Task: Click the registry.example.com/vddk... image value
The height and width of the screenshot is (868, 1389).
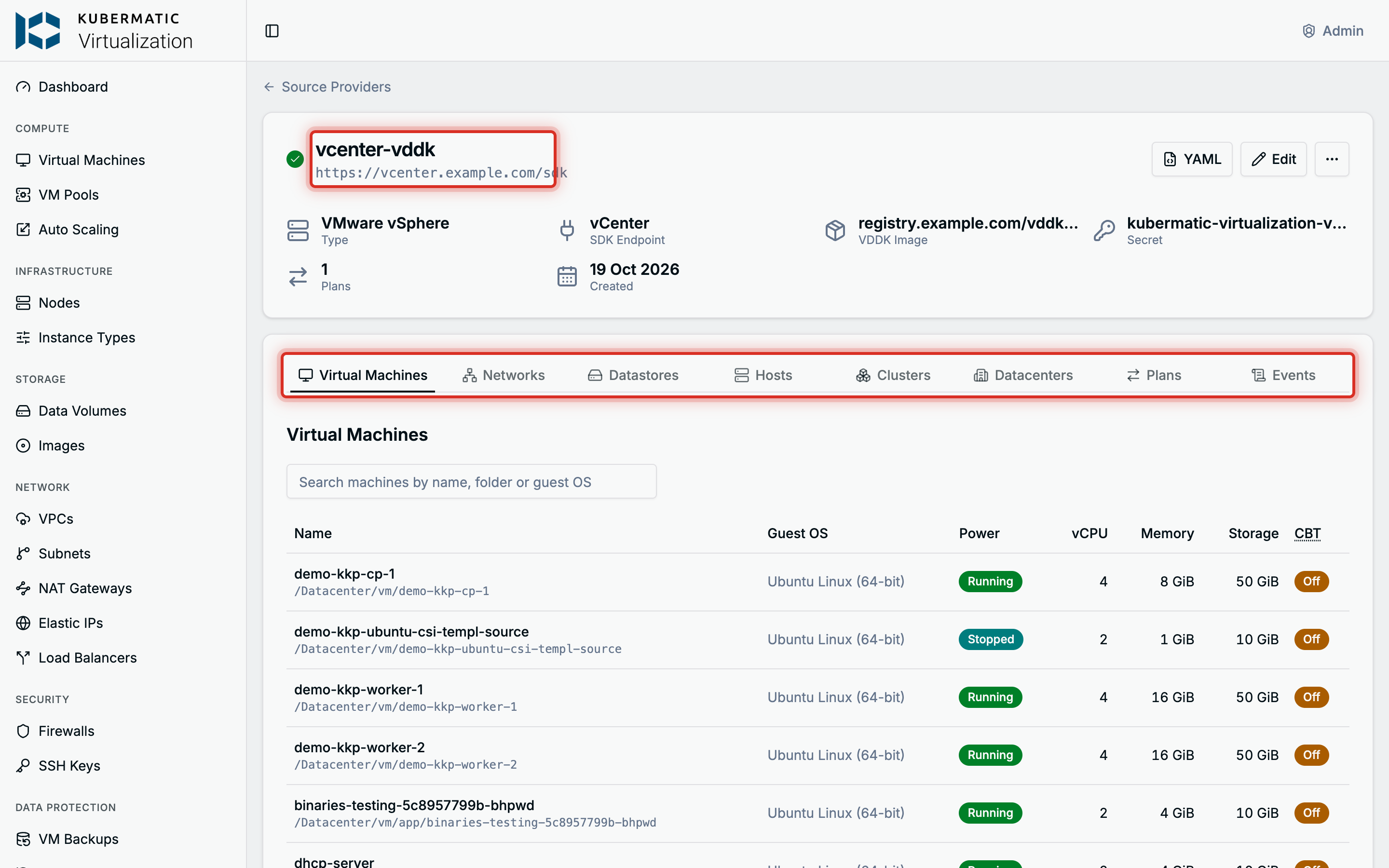Action: (967, 223)
